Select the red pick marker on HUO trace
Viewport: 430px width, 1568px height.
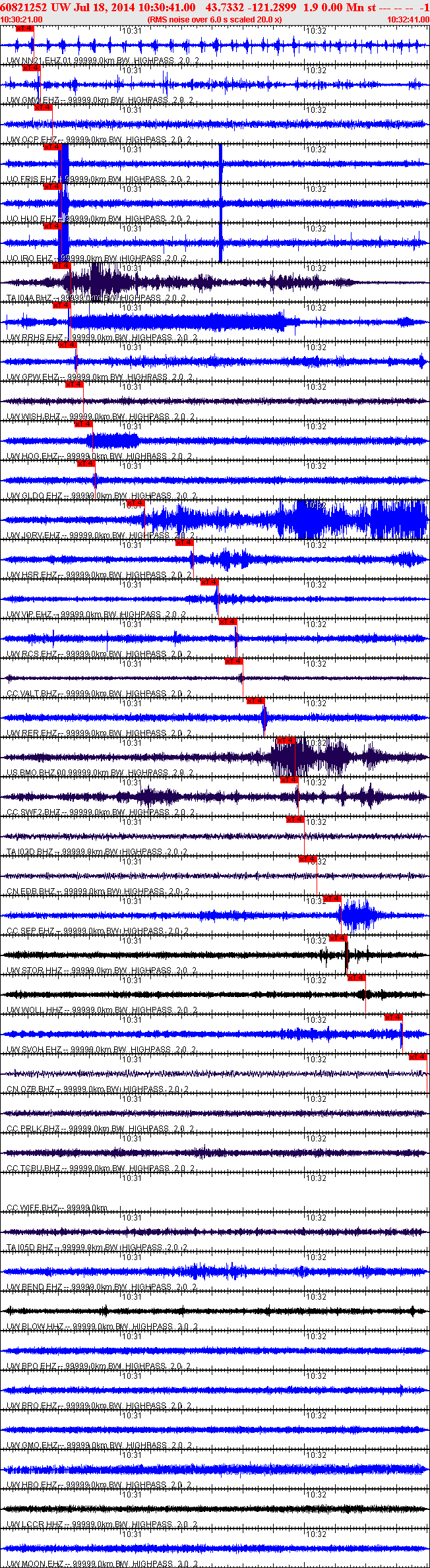point(52,187)
